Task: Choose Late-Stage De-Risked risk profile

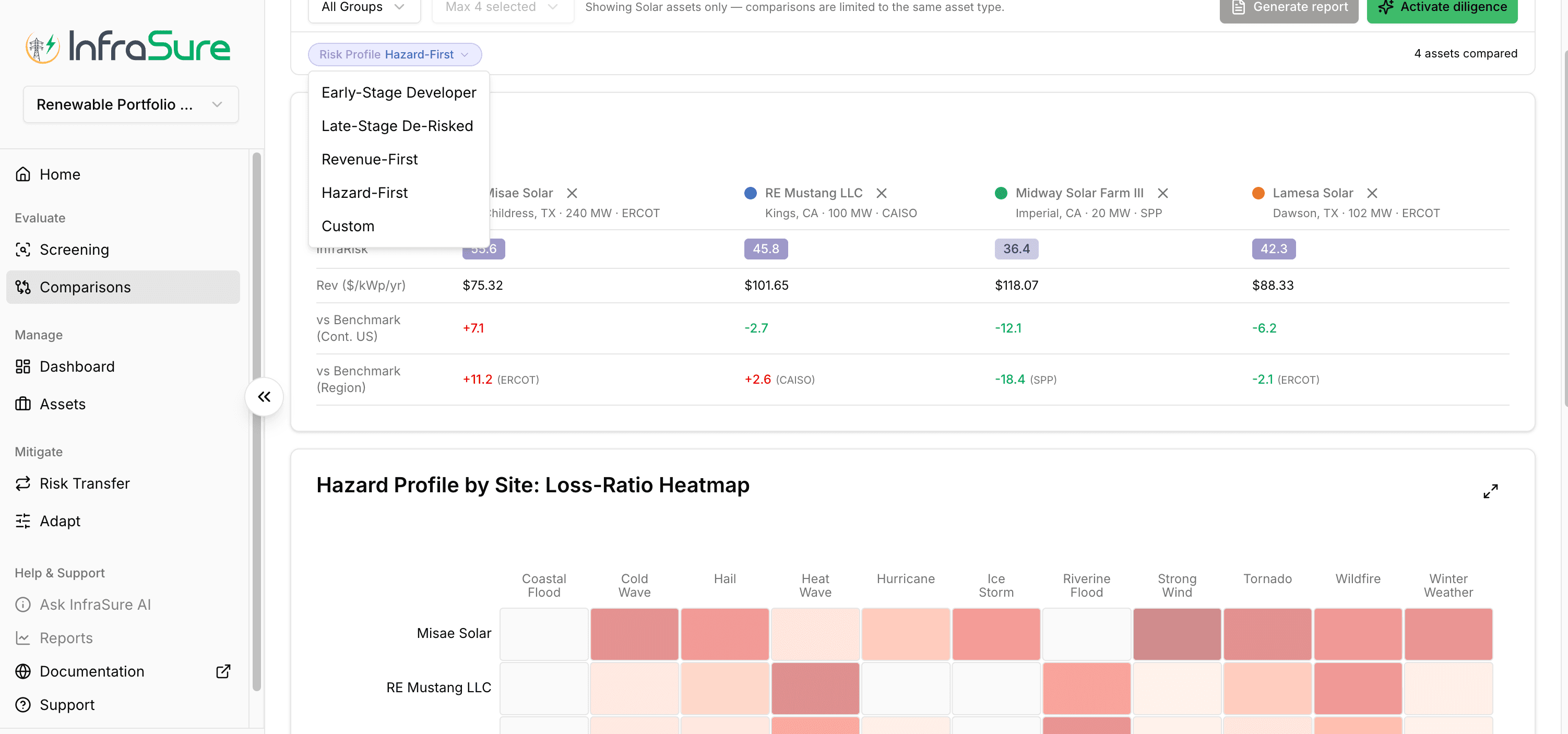Action: [399, 126]
